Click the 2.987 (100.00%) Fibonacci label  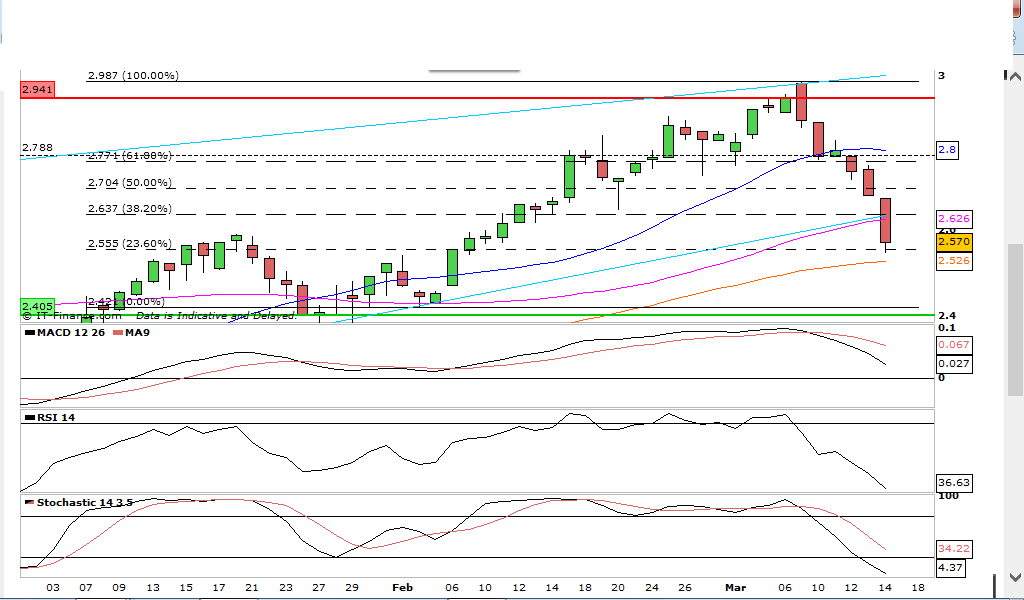(x=133, y=75)
